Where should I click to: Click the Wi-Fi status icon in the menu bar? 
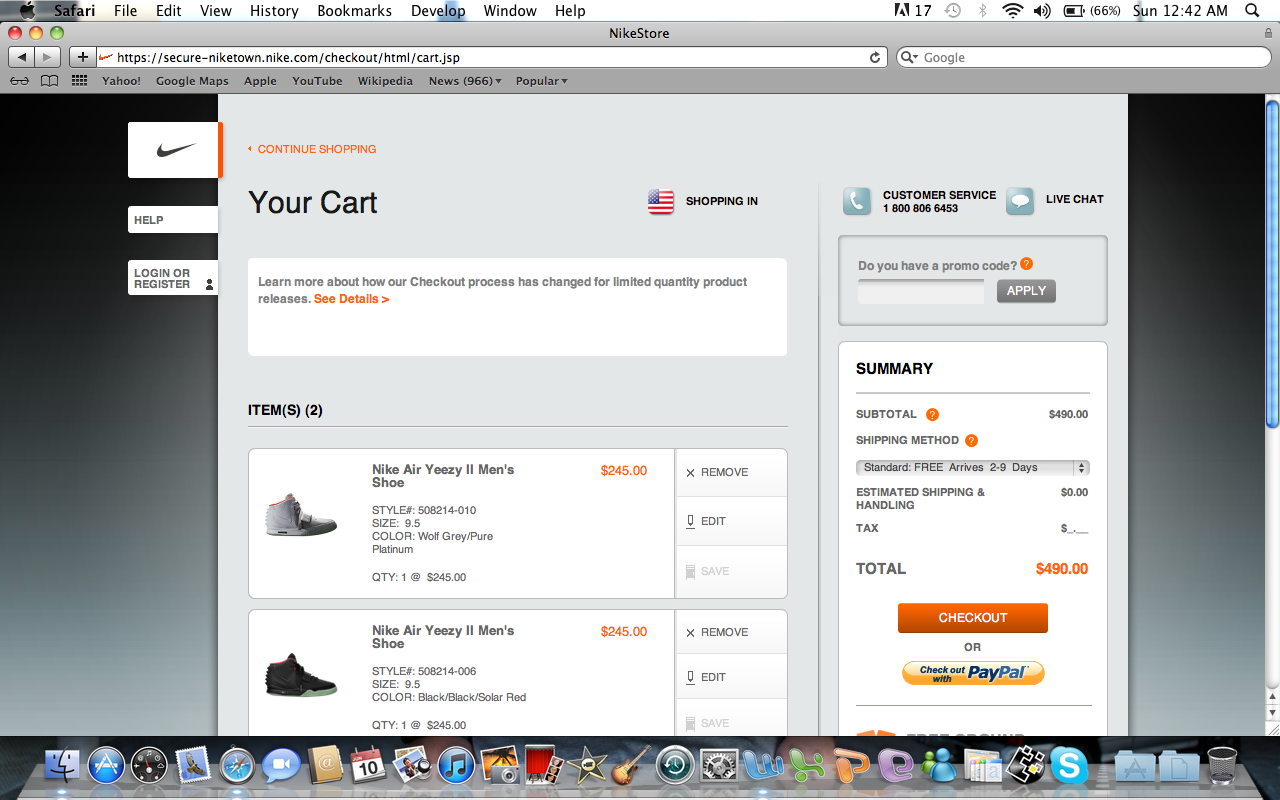(1013, 11)
